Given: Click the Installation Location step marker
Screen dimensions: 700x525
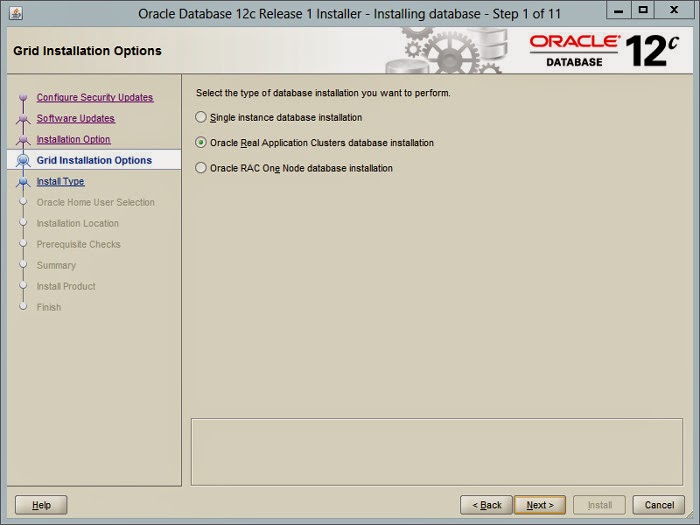Looking at the screenshot, I should pyautogui.click(x=23, y=223).
